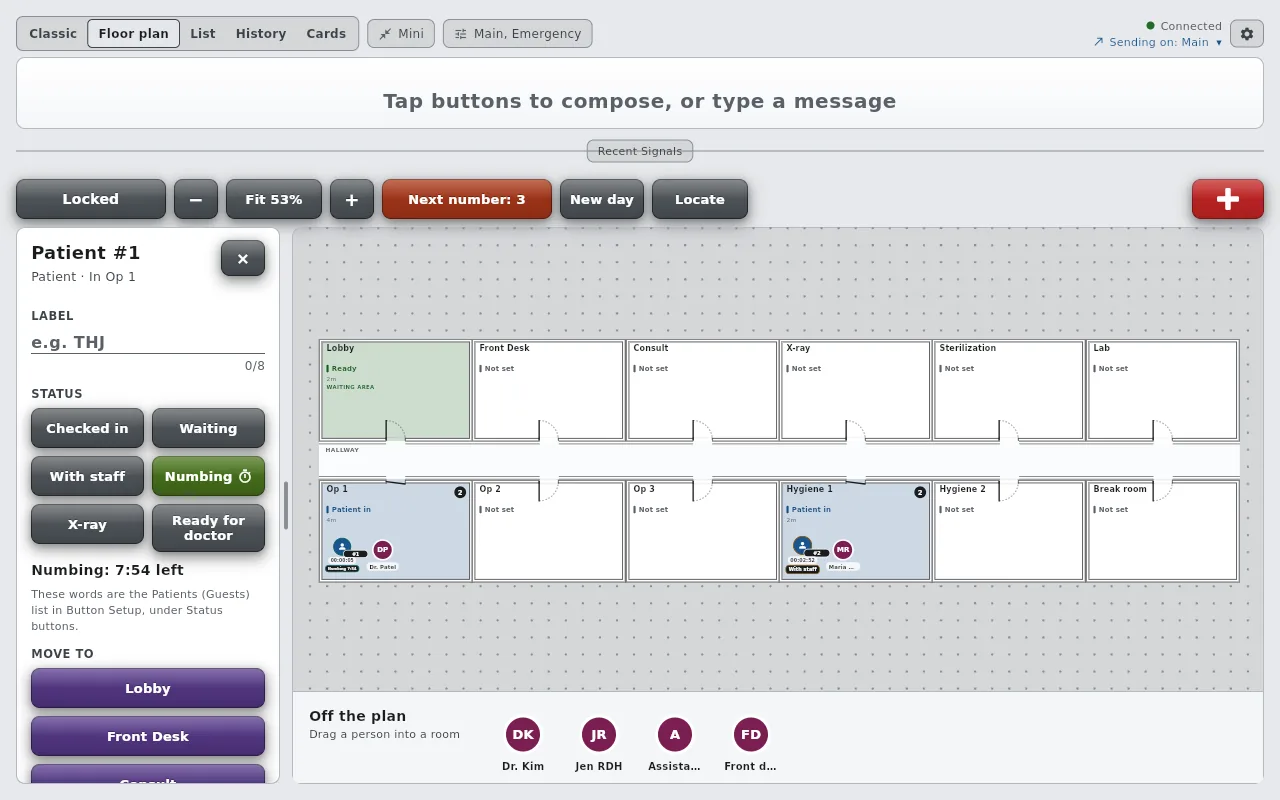Set status to Checked in
This screenshot has width=1280, height=800.
88,428
